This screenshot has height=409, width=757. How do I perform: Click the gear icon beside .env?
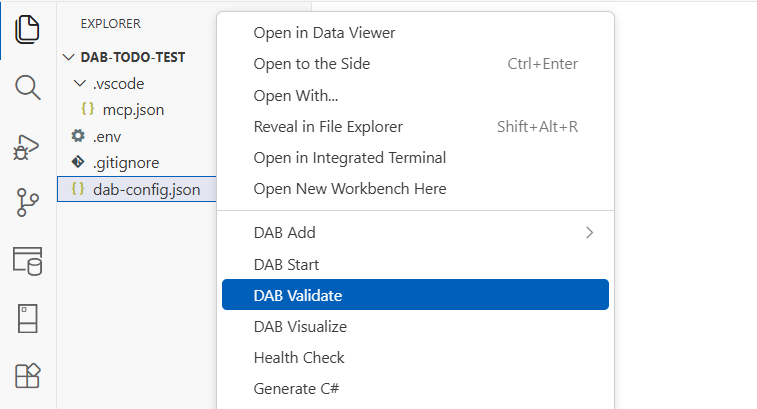coord(78,136)
